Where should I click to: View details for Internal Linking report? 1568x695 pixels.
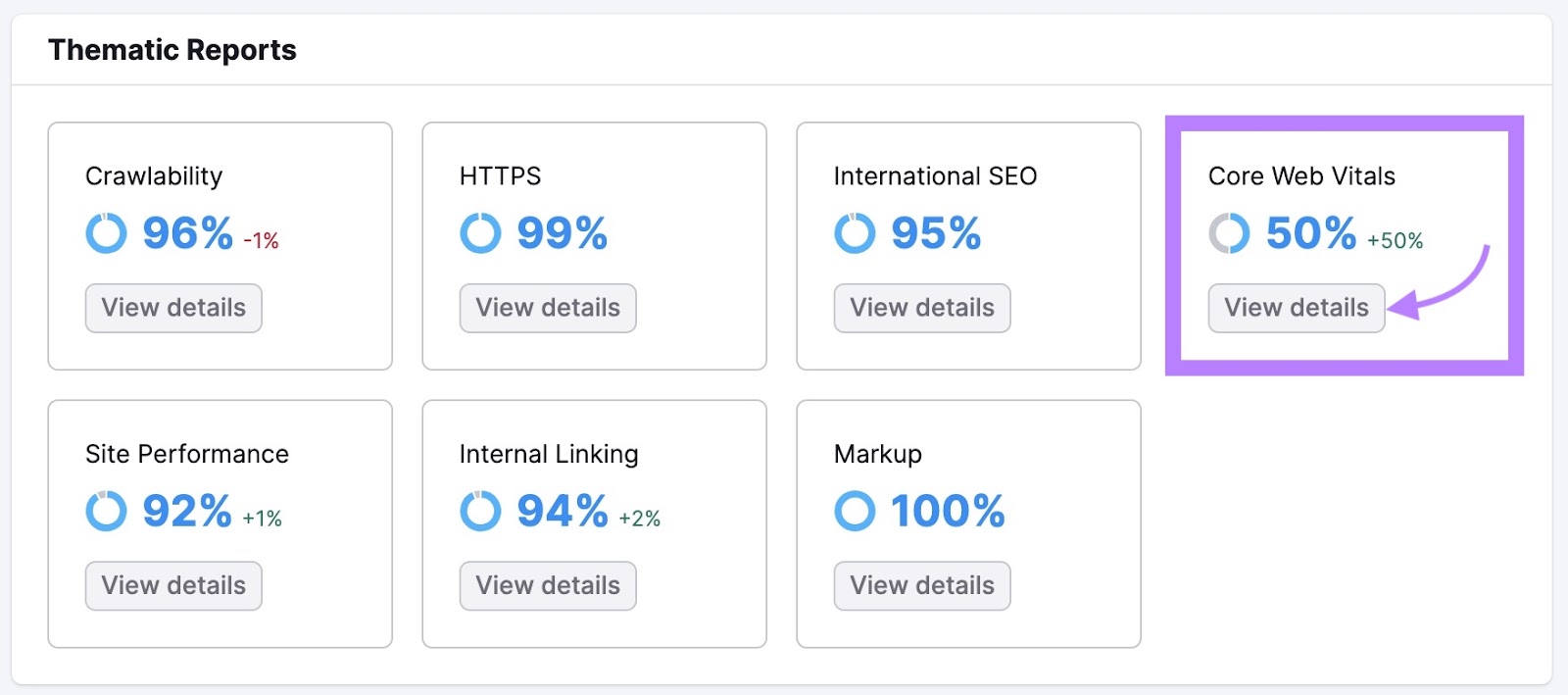pos(547,585)
